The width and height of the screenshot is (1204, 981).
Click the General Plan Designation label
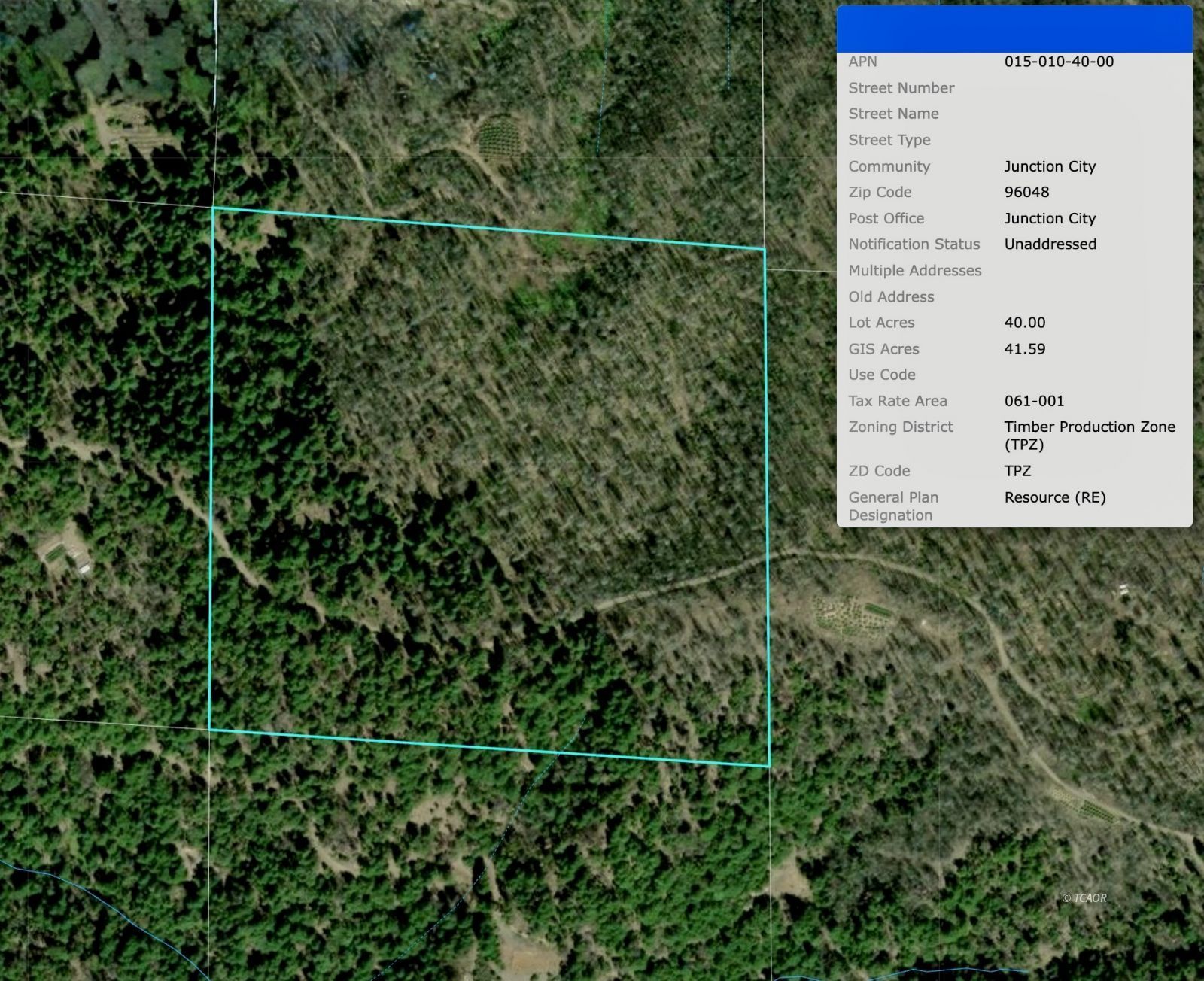(x=892, y=506)
